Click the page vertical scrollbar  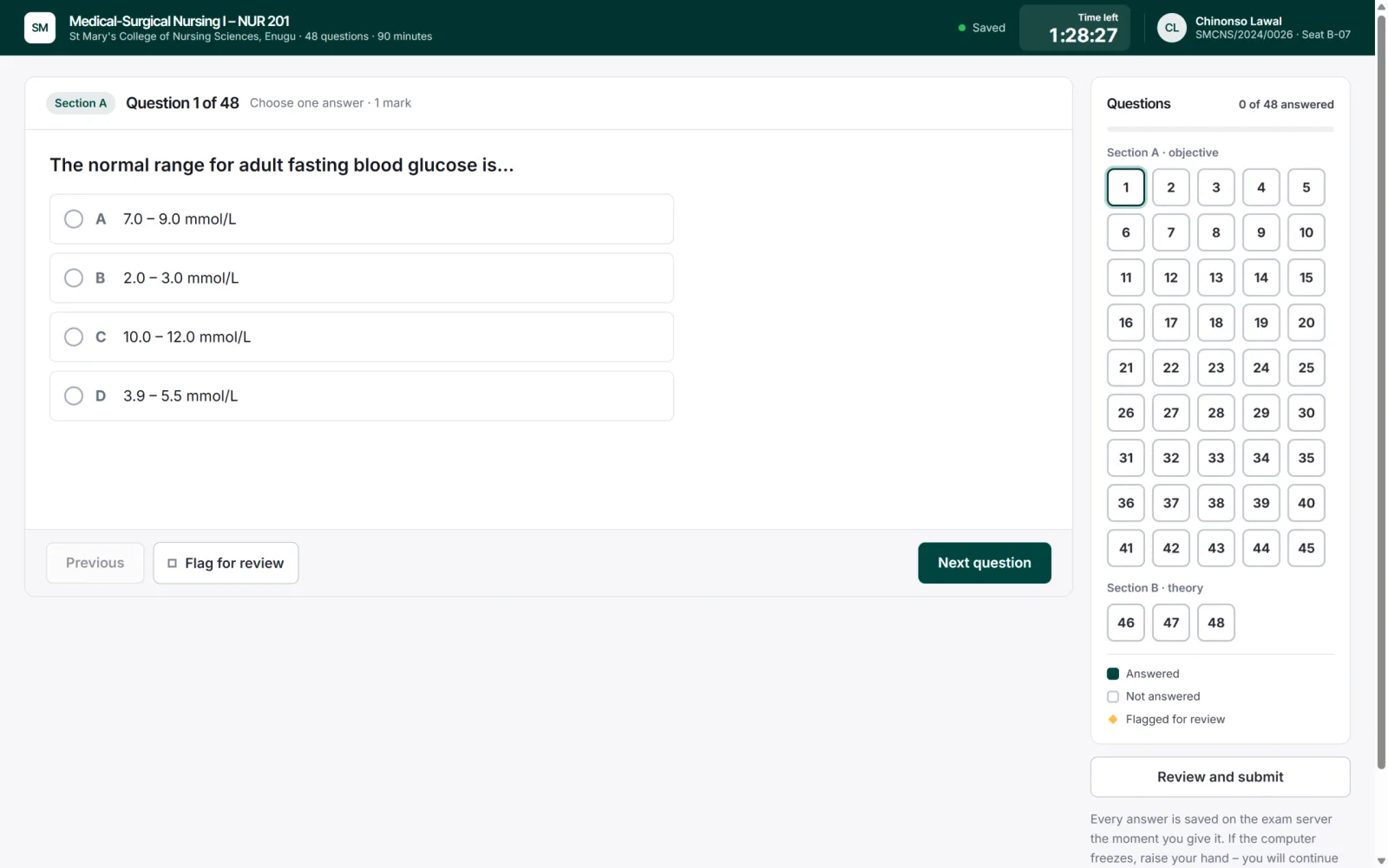[1381, 390]
